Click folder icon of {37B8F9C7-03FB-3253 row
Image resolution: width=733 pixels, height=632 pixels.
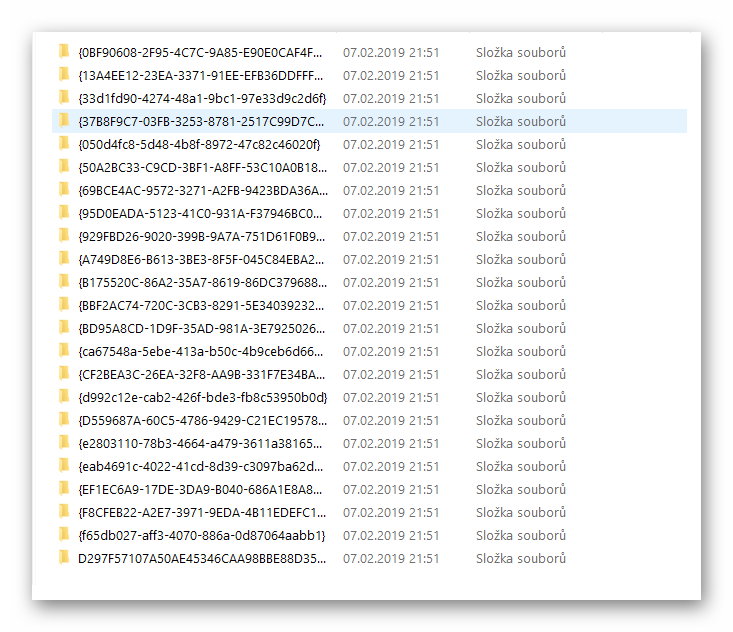(64, 120)
